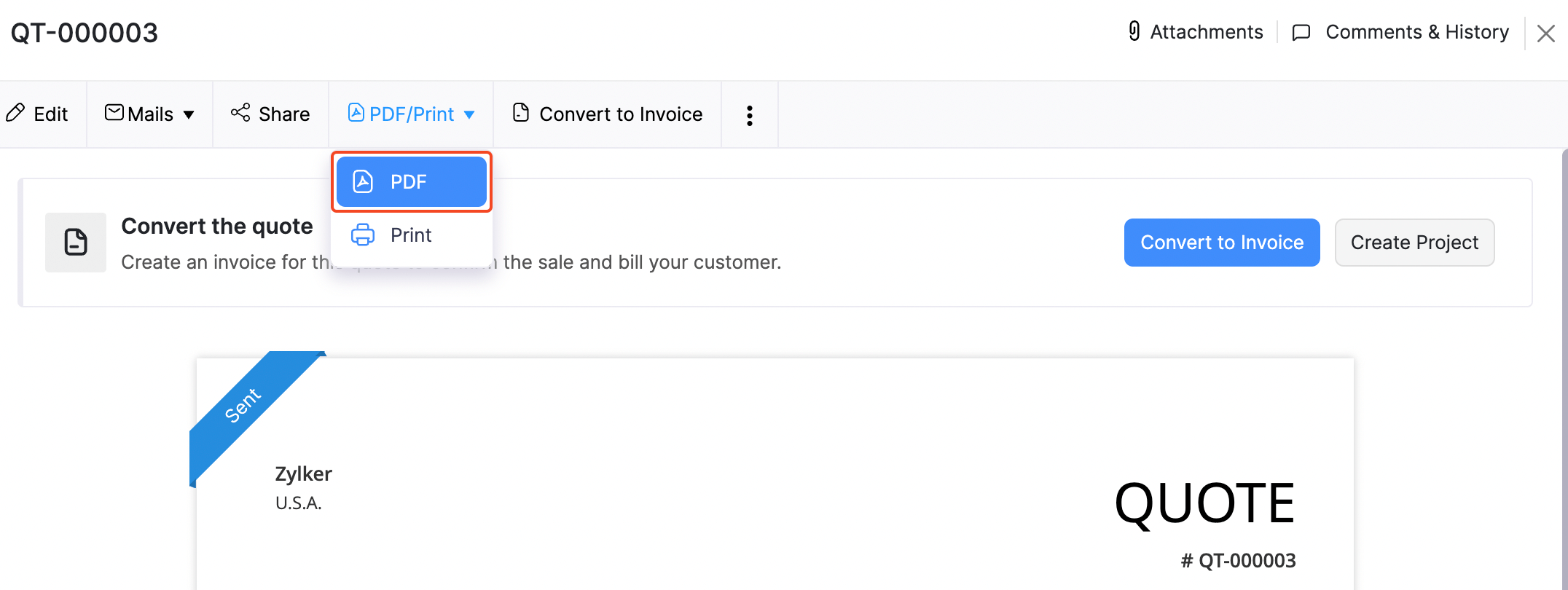Click the Sent ribbon on the quote preview
This screenshot has height=590, width=1568.
243,406
